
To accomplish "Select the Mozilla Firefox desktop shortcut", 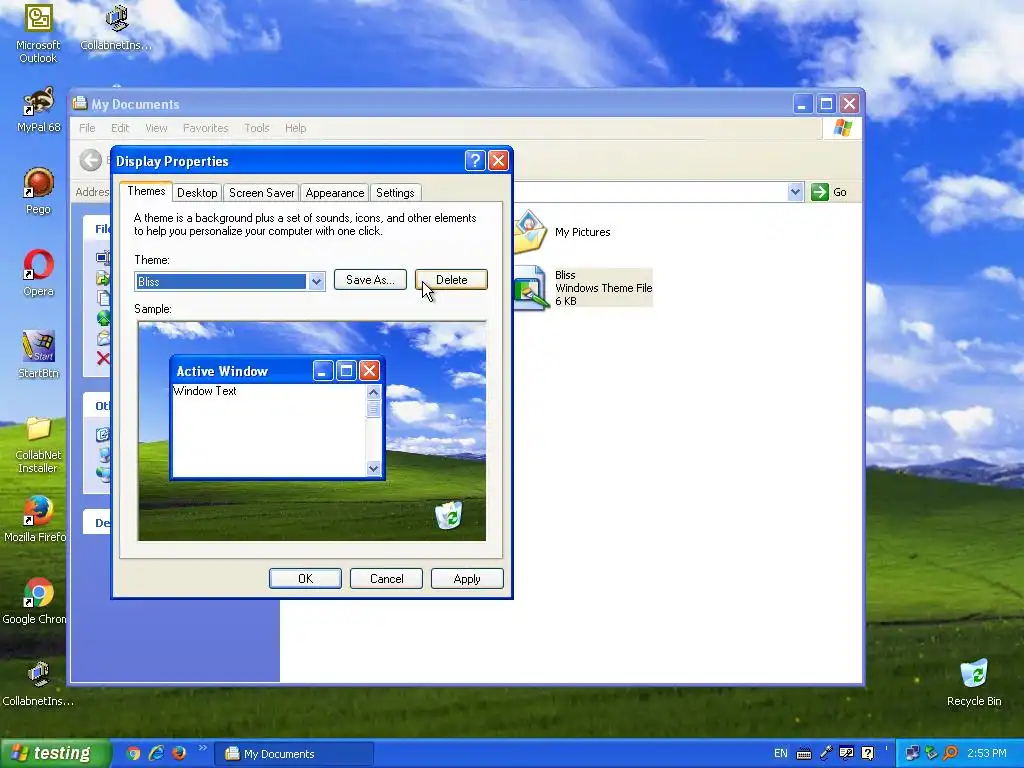I will (x=35, y=519).
